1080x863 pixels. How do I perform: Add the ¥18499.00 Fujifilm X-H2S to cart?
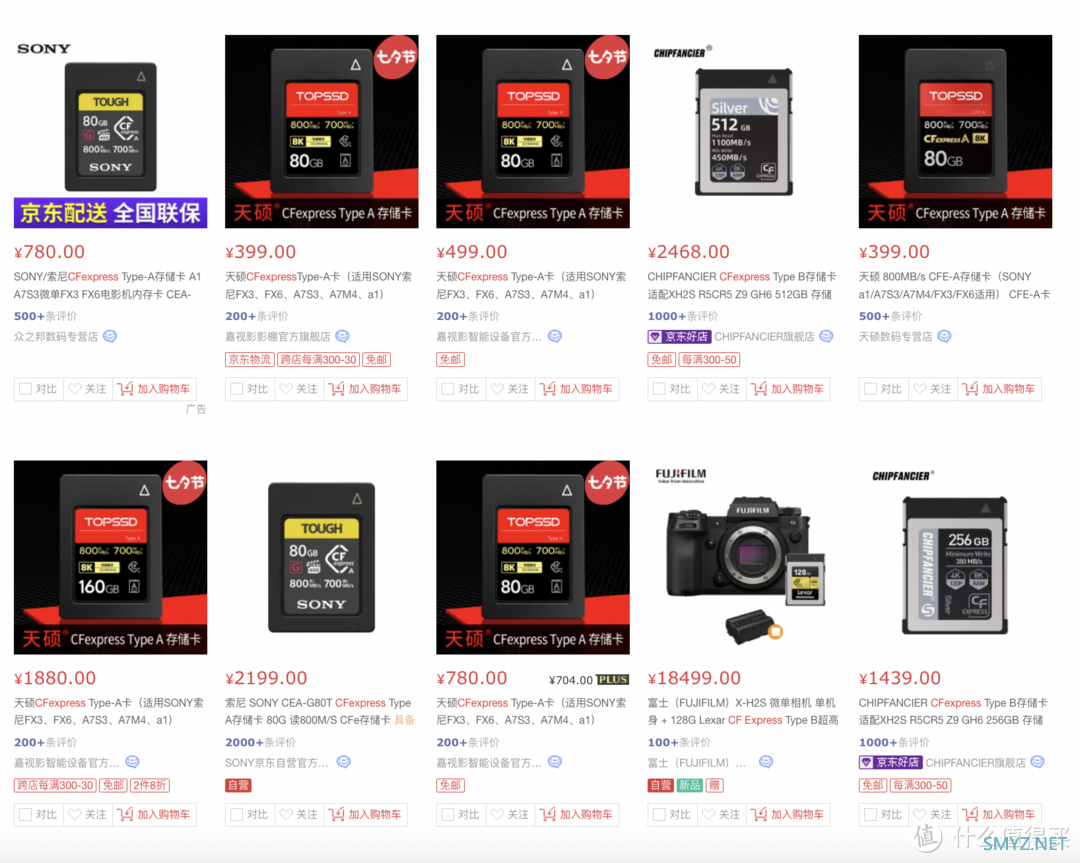pyautogui.click(x=789, y=815)
